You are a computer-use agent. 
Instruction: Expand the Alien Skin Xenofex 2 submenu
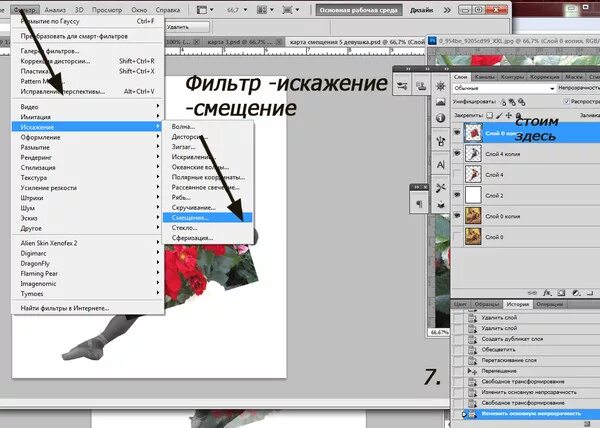[88, 243]
